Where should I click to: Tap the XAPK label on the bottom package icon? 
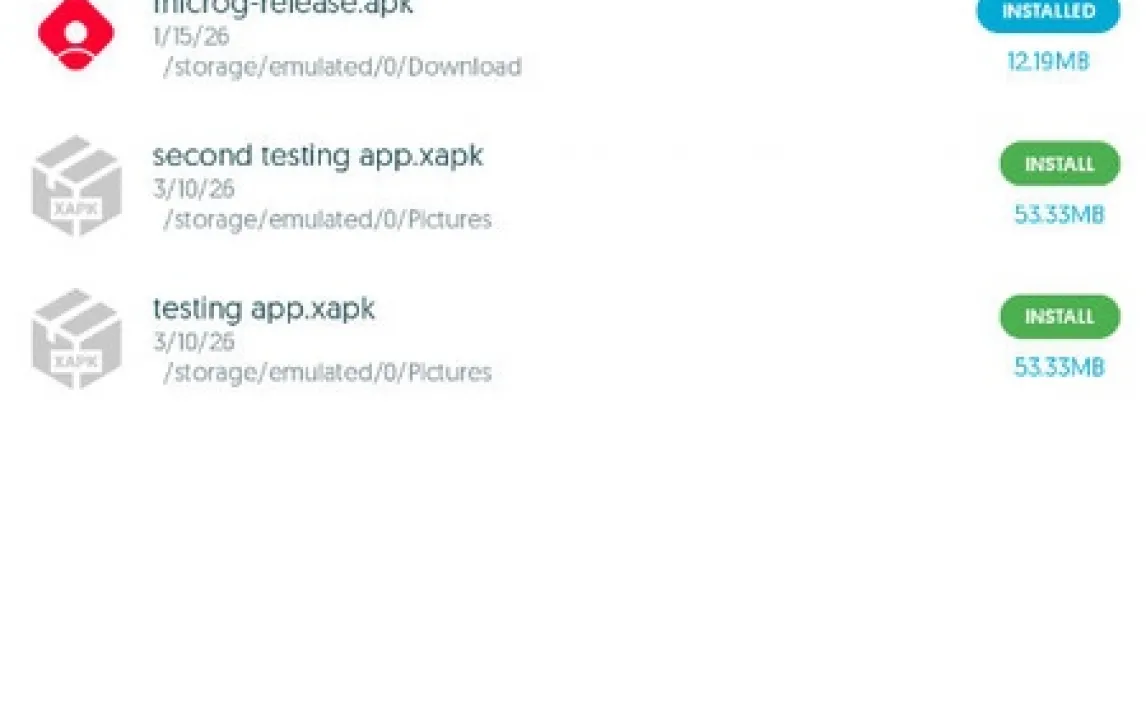pyautogui.click(x=76, y=362)
